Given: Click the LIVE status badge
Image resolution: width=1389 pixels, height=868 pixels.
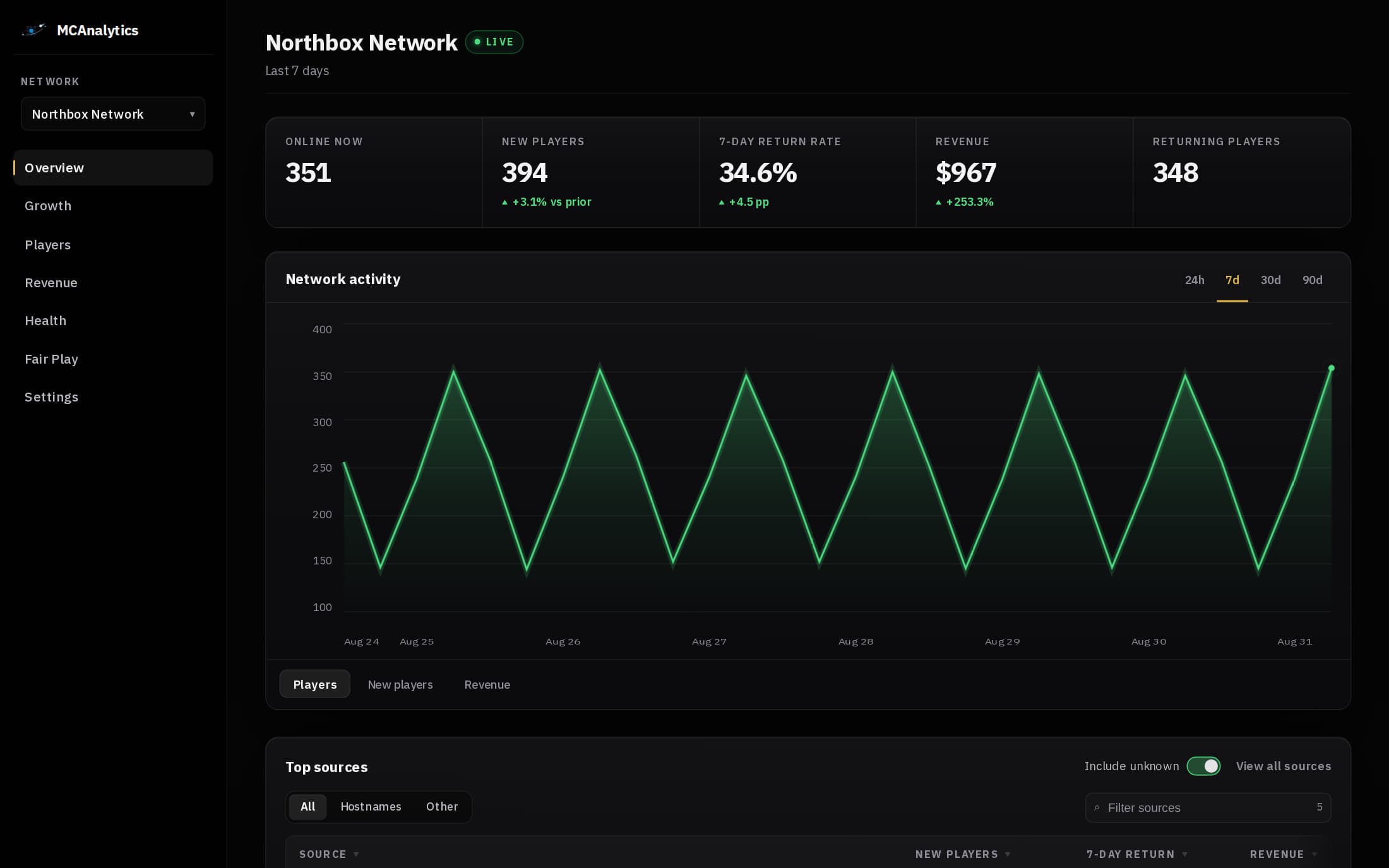Looking at the screenshot, I should (494, 42).
